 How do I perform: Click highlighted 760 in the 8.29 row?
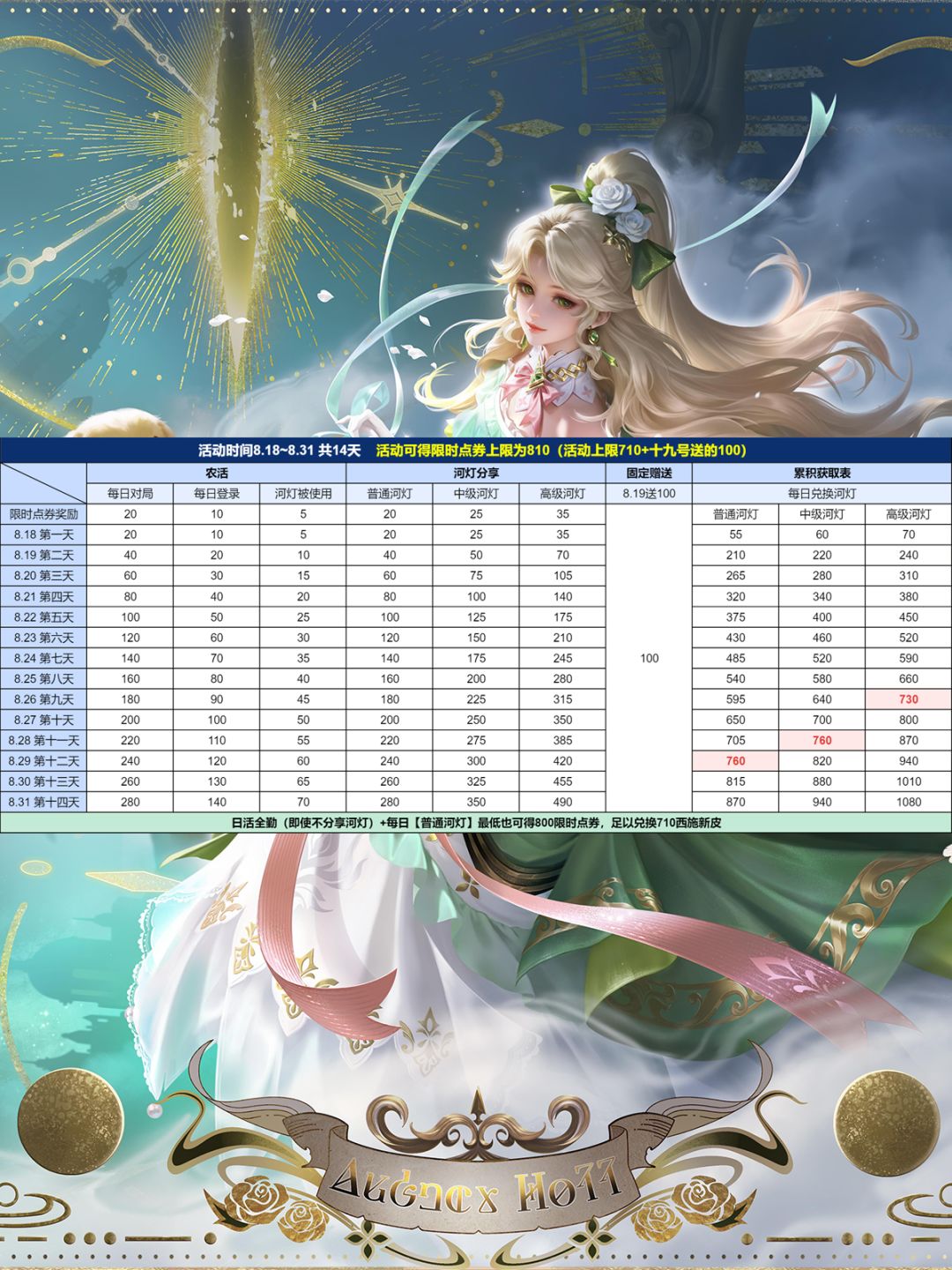pos(735,761)
